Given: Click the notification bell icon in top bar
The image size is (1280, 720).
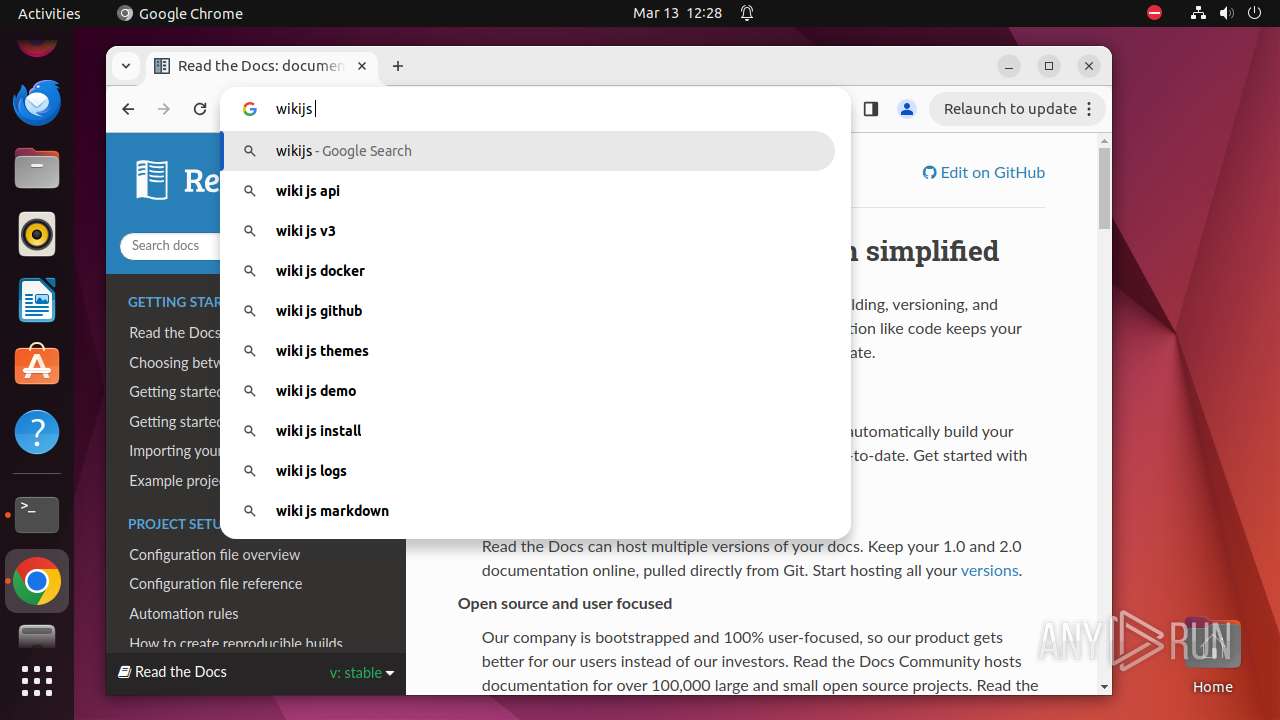Looking at the screenshot, I should (x=747, y=13).
